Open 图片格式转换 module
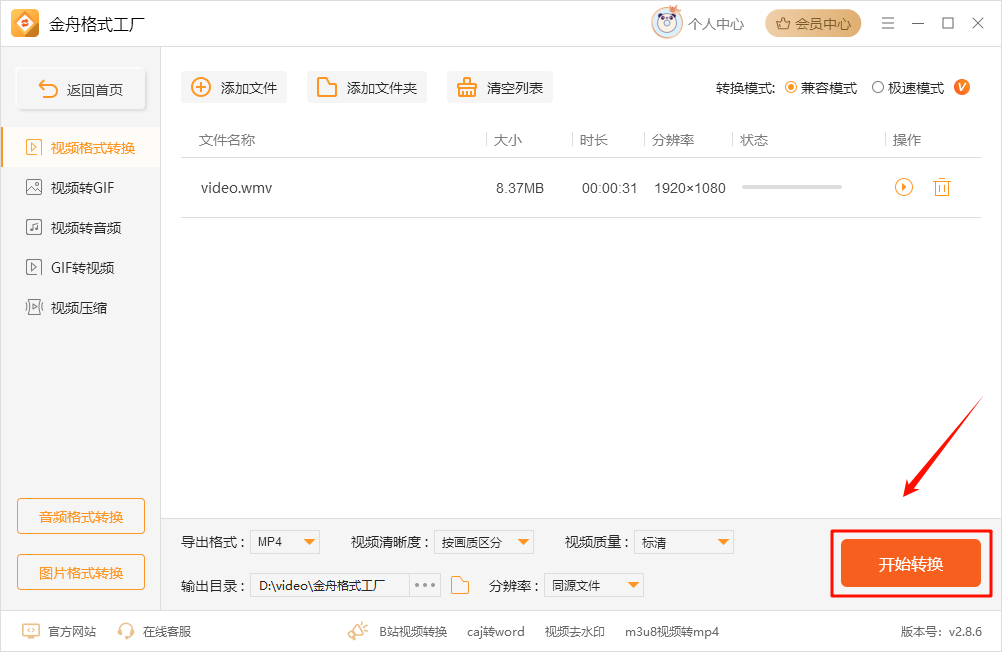Screen dimensions: 1002x652 [81, 572]
